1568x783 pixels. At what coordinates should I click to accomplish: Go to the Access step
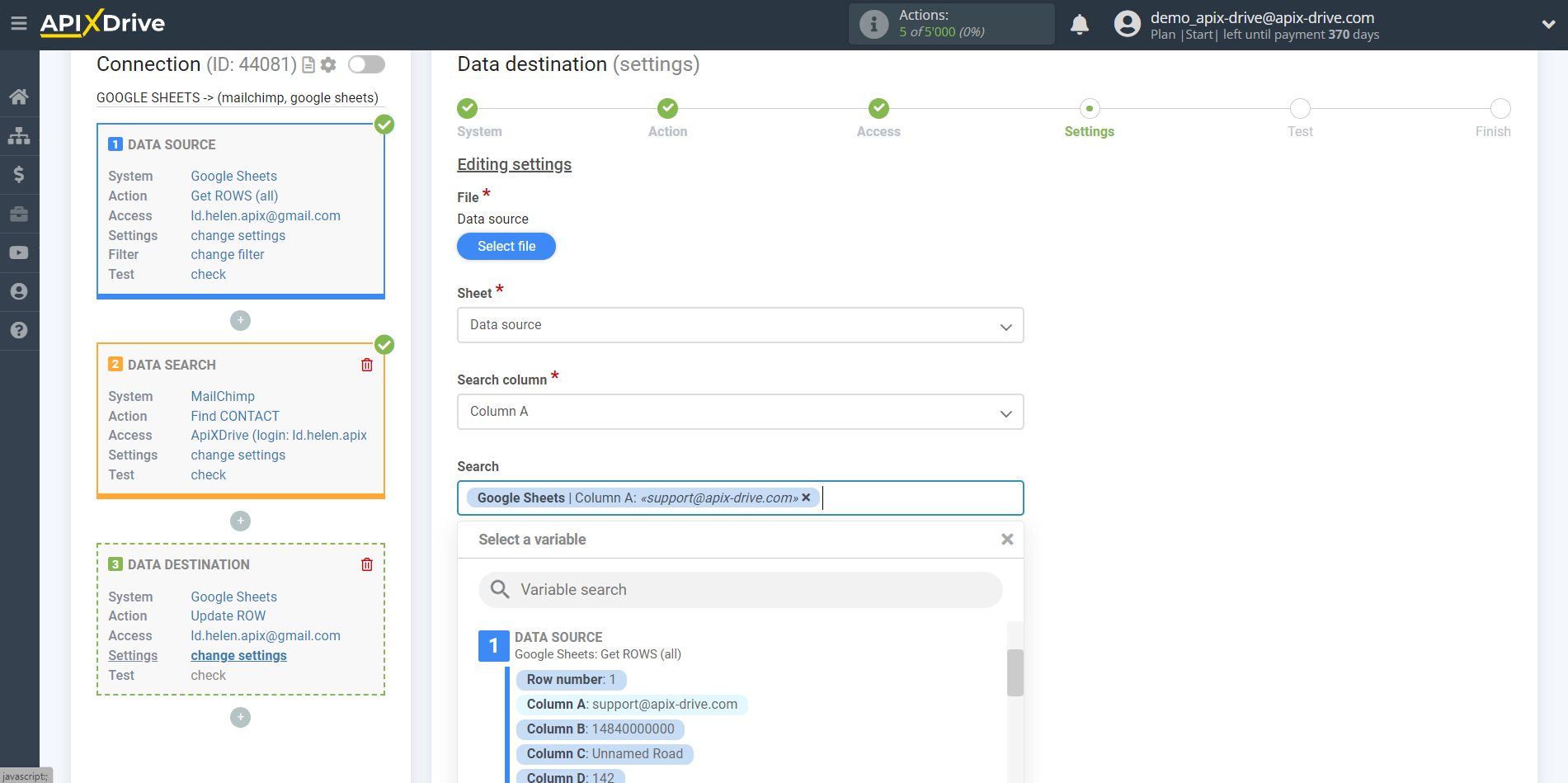click(878, 108)
